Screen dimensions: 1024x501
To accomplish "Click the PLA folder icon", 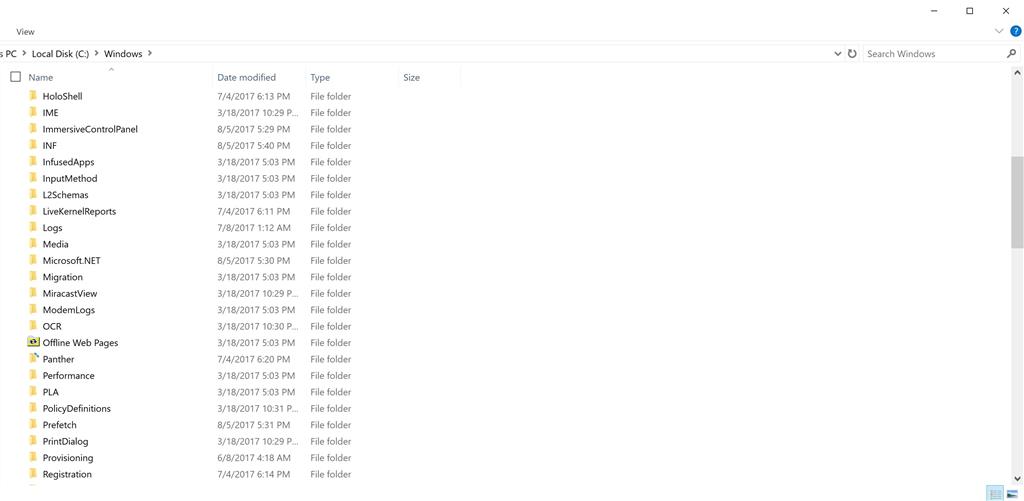I will (x=33, y=391).
